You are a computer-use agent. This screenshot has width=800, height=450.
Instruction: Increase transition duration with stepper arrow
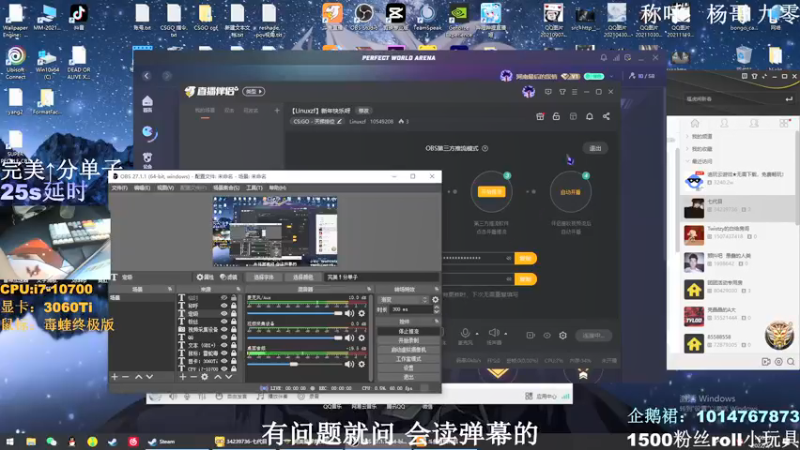(x=436, y=307)
